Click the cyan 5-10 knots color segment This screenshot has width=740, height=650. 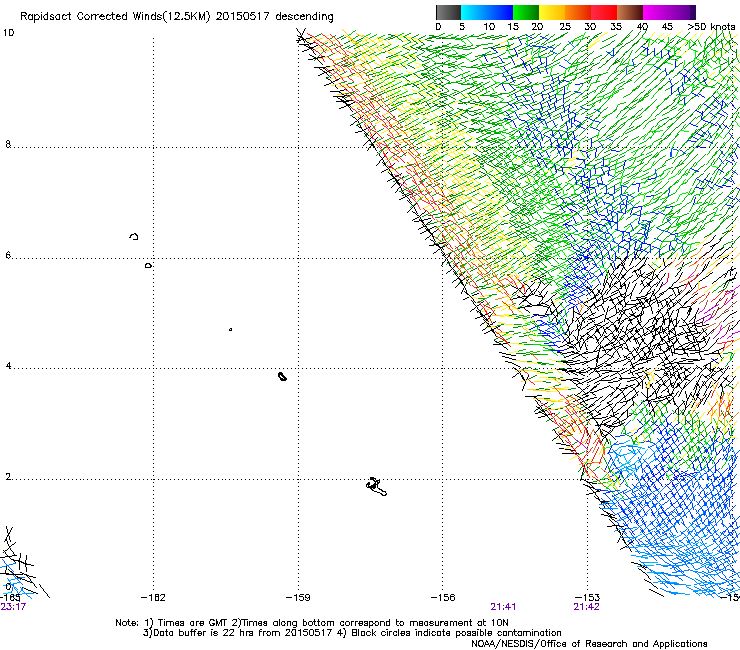[x=474, y=13]
